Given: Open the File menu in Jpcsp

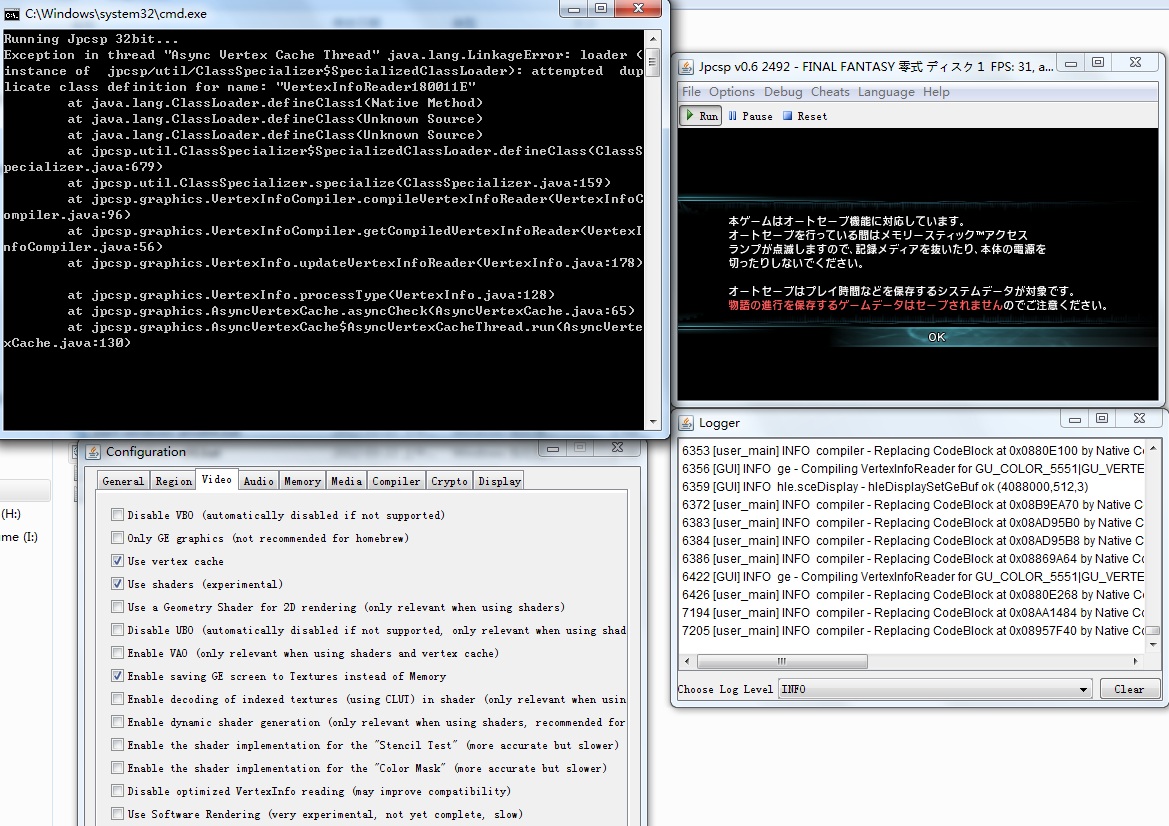Looking at the screenshot, I should click(691, 92).
